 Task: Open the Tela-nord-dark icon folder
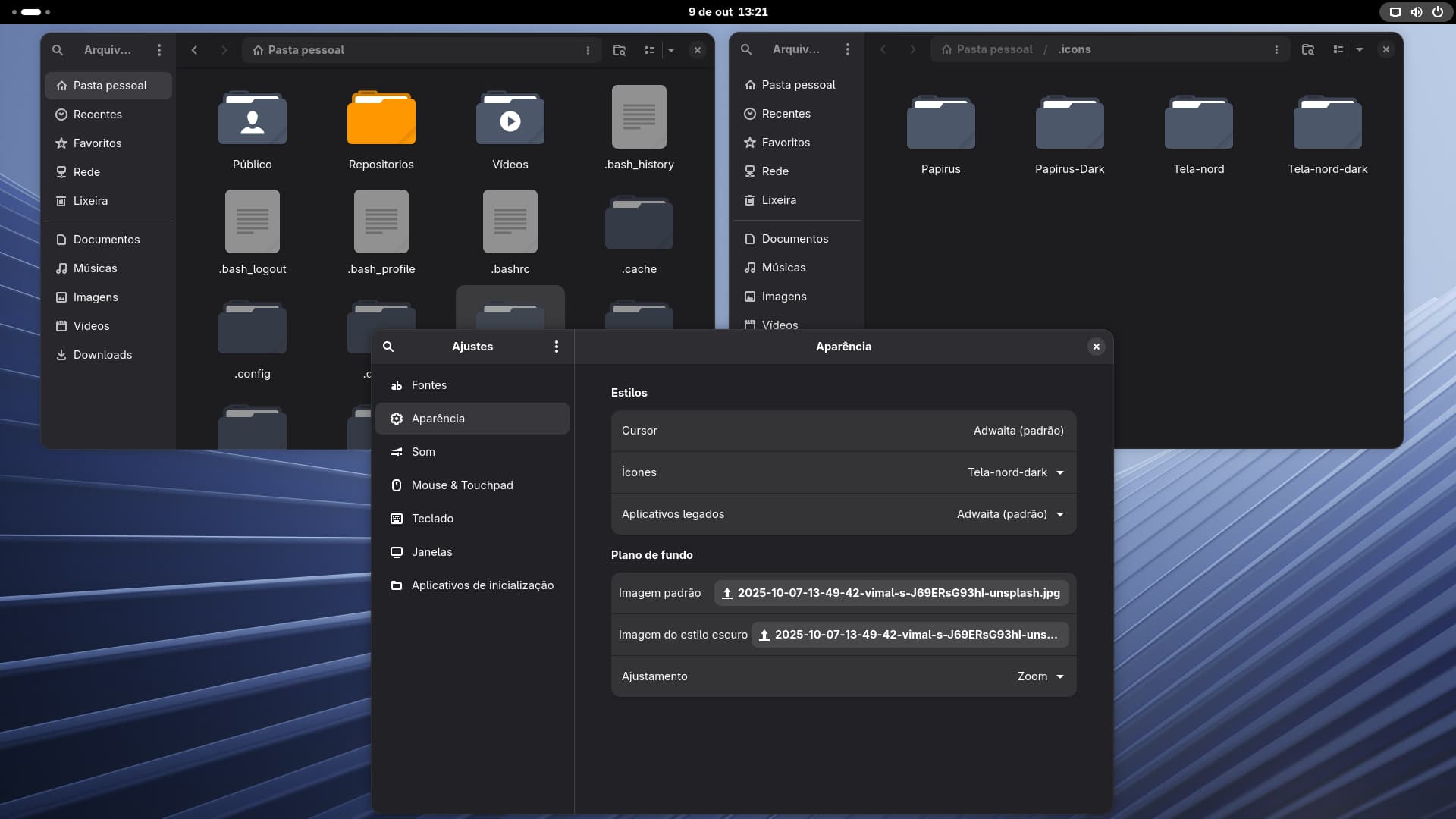(1327, 124)
